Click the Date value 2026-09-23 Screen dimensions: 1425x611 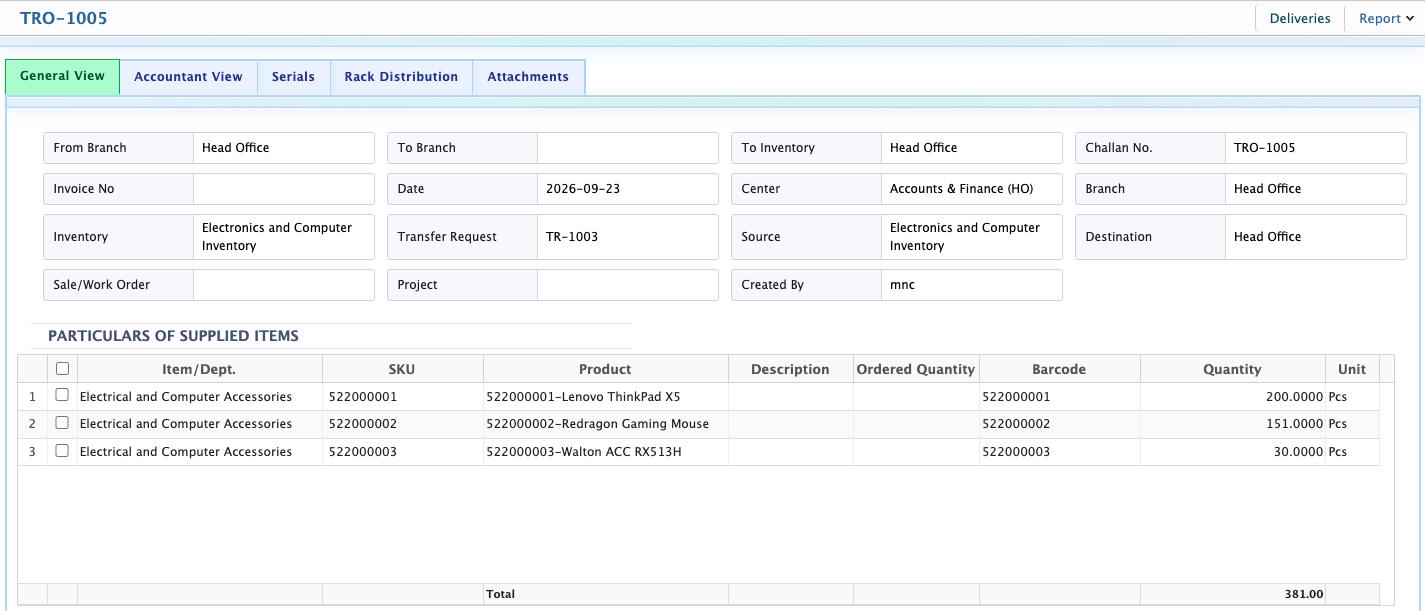tap(583, 189)
